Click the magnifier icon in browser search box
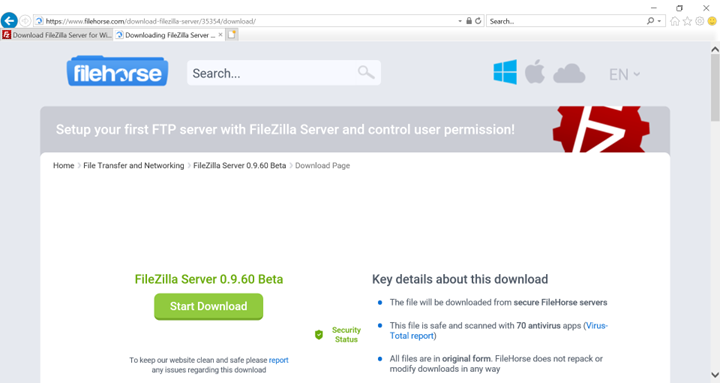 tap(650, 21)
